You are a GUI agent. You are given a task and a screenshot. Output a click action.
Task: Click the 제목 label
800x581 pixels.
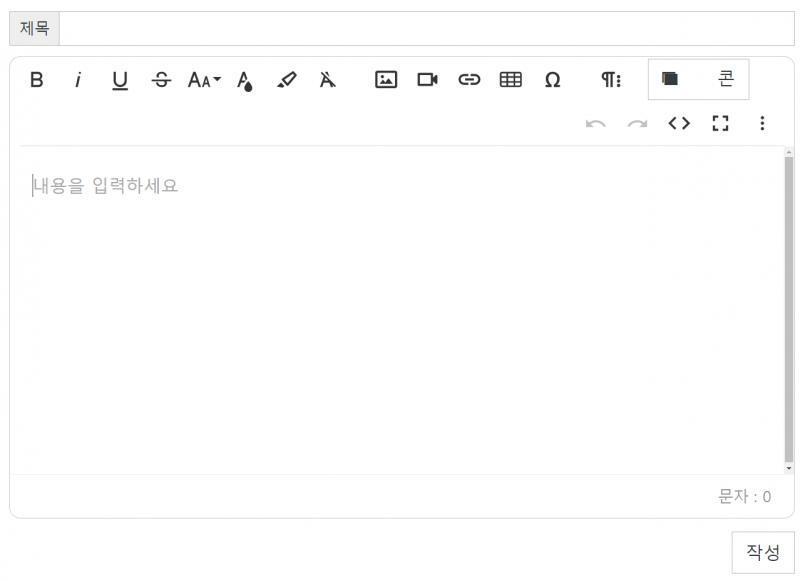click(34, 29)
